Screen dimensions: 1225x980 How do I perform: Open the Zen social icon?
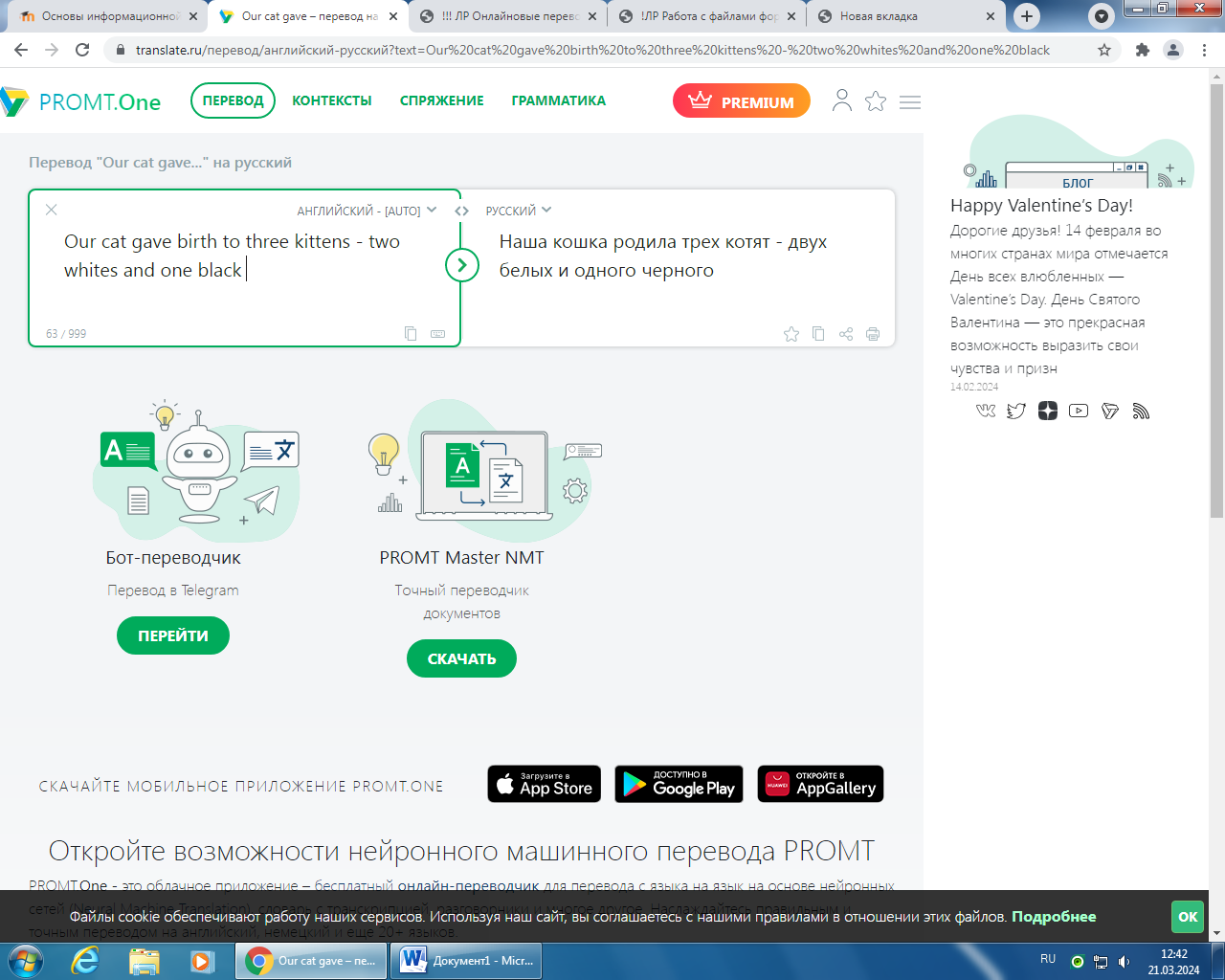tap(1048, 411)
